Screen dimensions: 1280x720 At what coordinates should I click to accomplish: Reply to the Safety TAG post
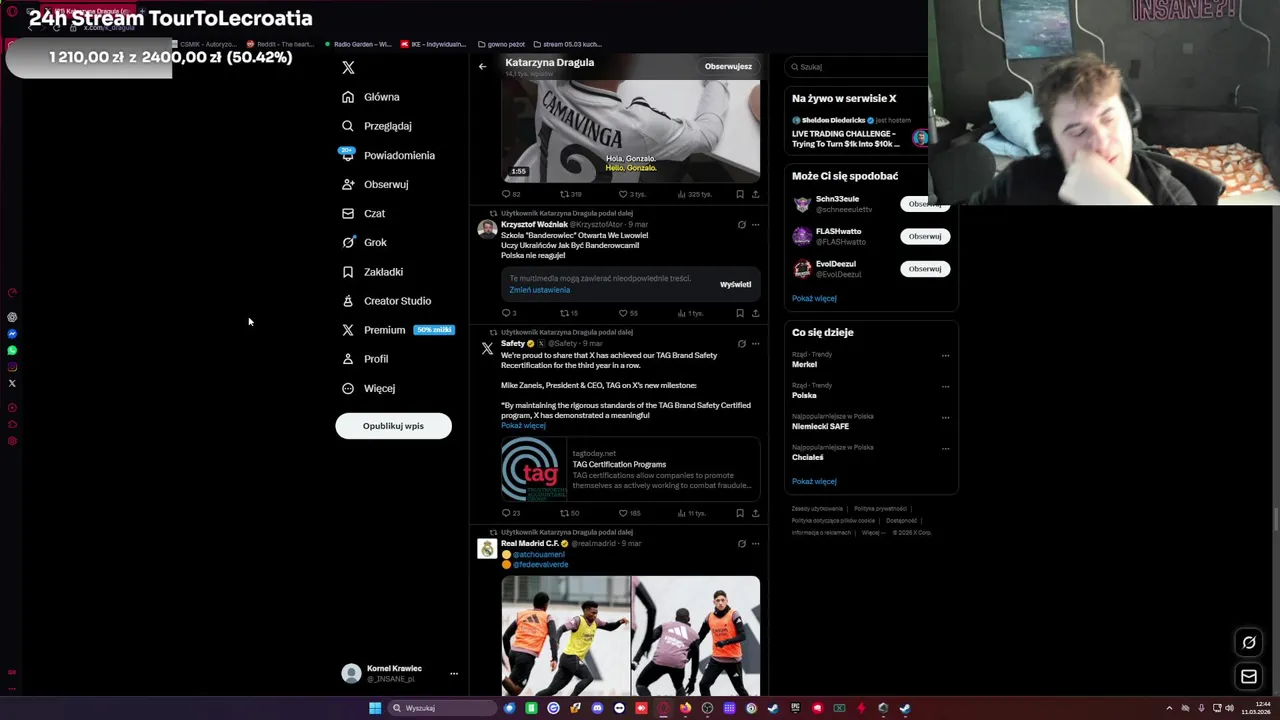click(510, 513)
